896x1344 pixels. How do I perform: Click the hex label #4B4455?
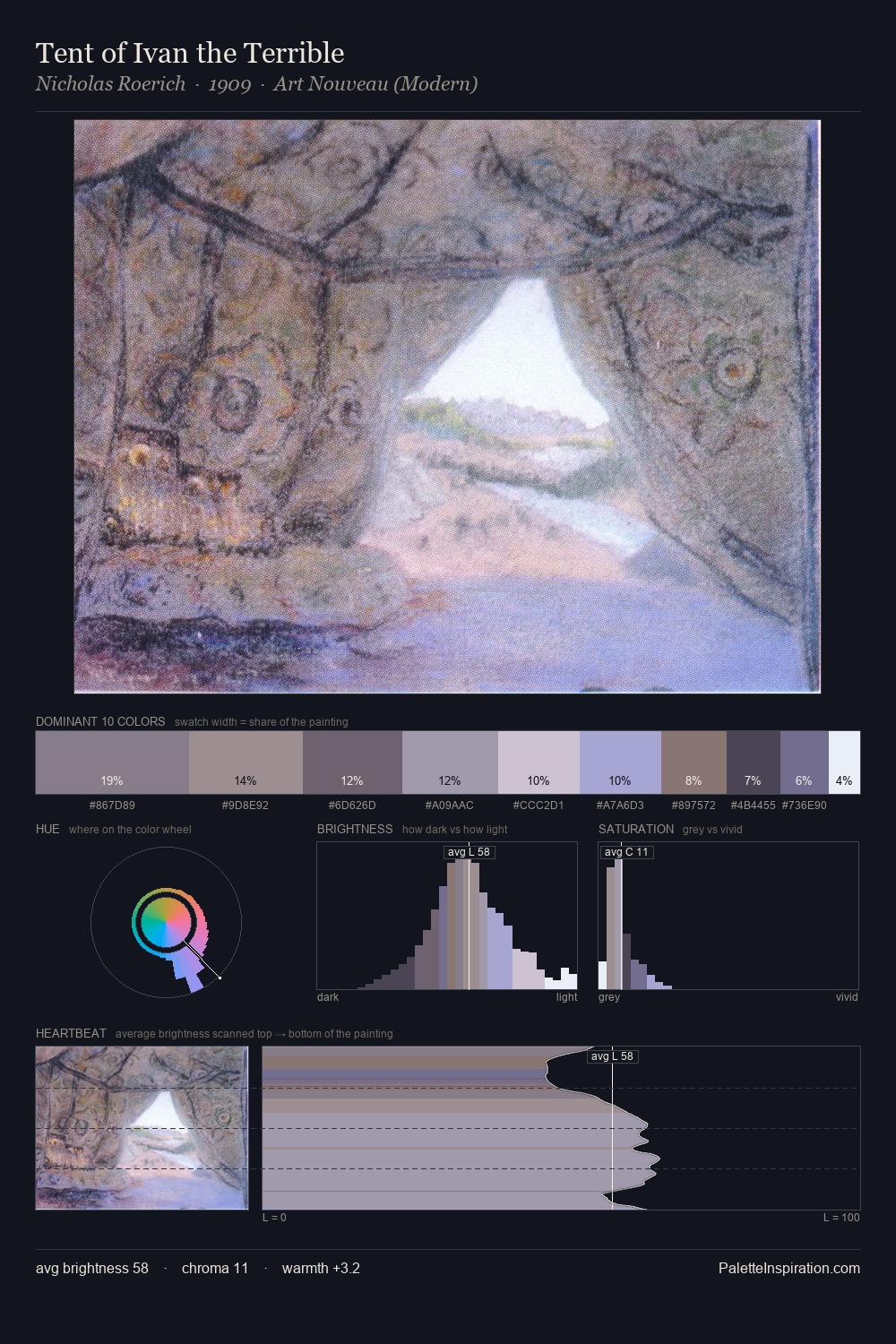coord(754,806)
